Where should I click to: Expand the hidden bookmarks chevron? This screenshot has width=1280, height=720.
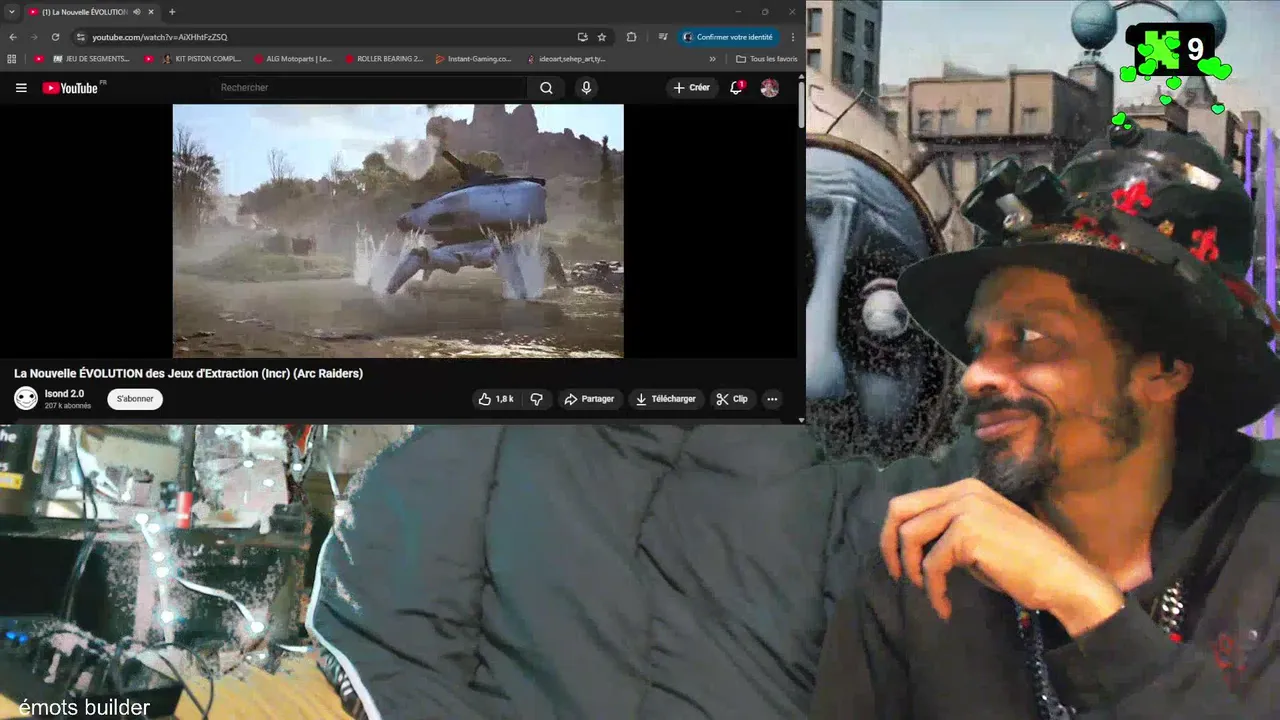tap(713, 59)
